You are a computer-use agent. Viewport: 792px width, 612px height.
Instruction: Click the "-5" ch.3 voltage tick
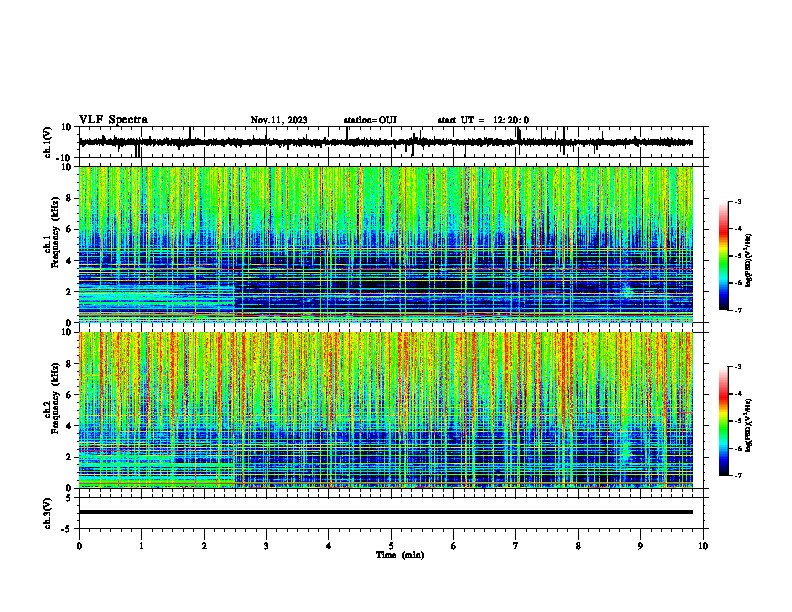coord(68,529)
